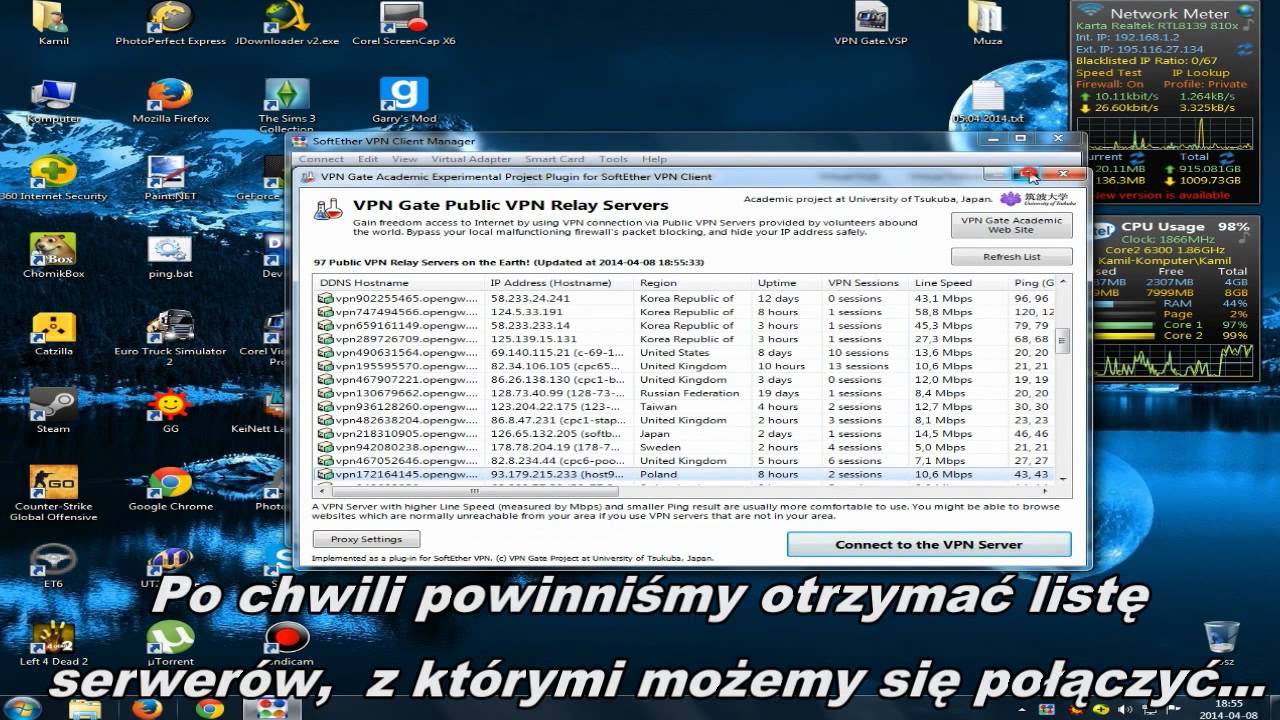1280x720 pixels.
Task: Sort list by VPN Sessions column
Action: click(x=867, y=283)
